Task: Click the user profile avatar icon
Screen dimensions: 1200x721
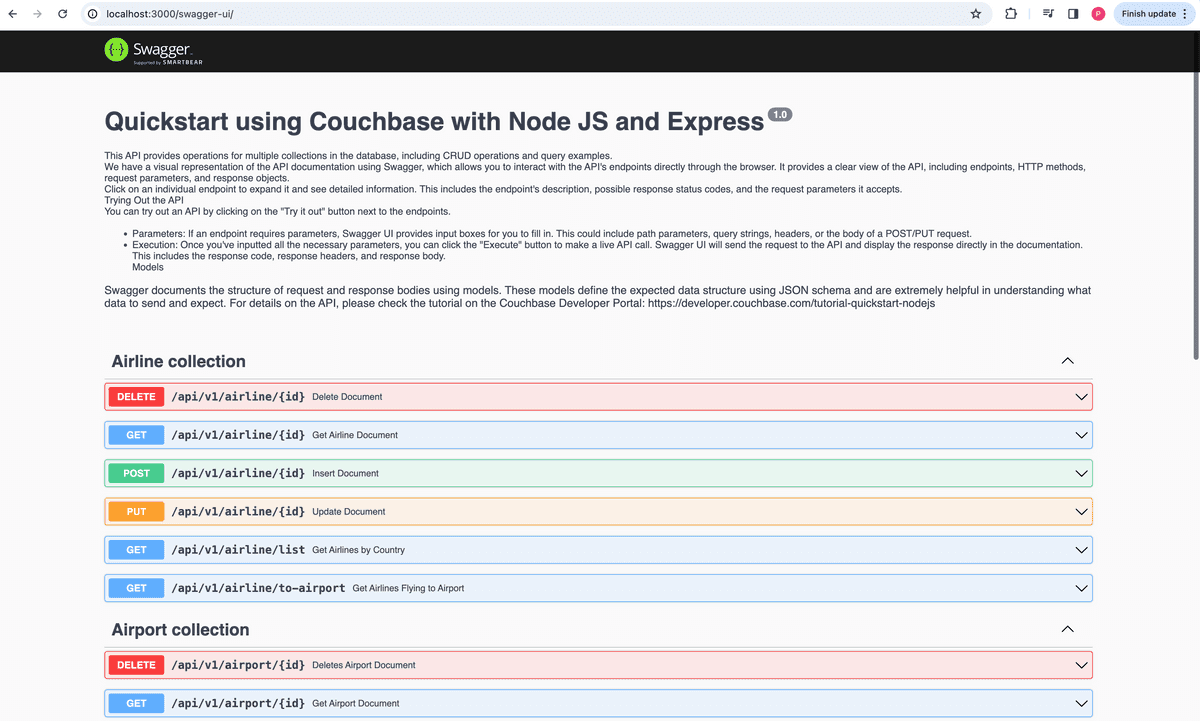Action: point(1098,14)
